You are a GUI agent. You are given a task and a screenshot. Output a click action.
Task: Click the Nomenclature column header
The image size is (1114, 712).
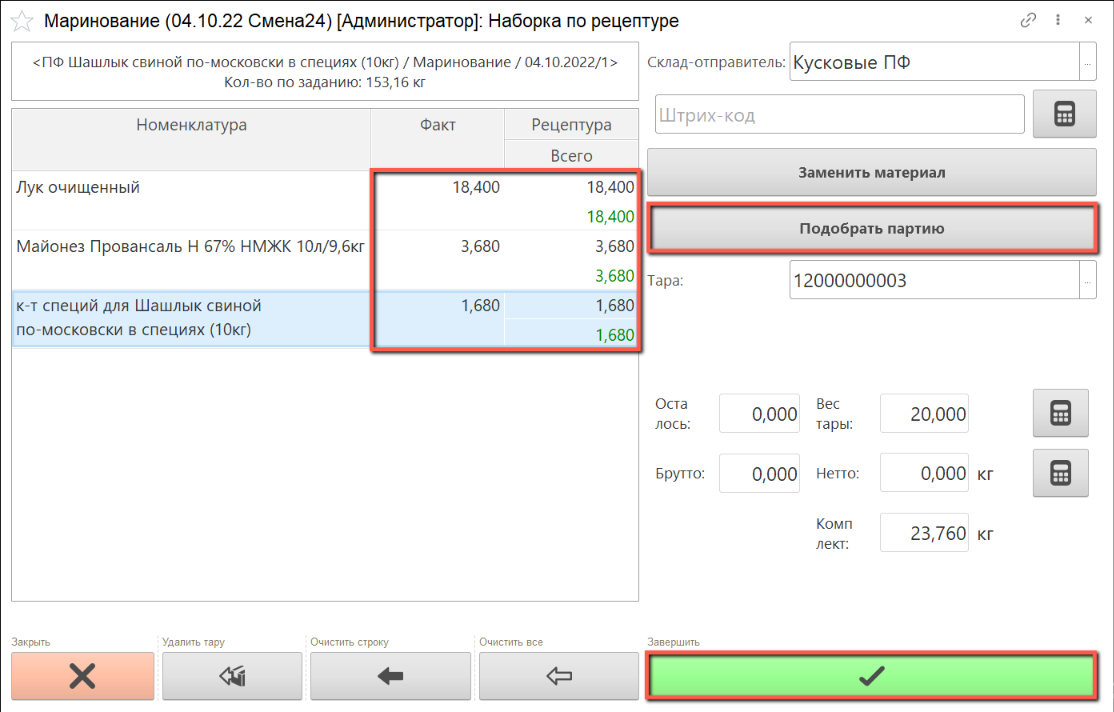191,125
